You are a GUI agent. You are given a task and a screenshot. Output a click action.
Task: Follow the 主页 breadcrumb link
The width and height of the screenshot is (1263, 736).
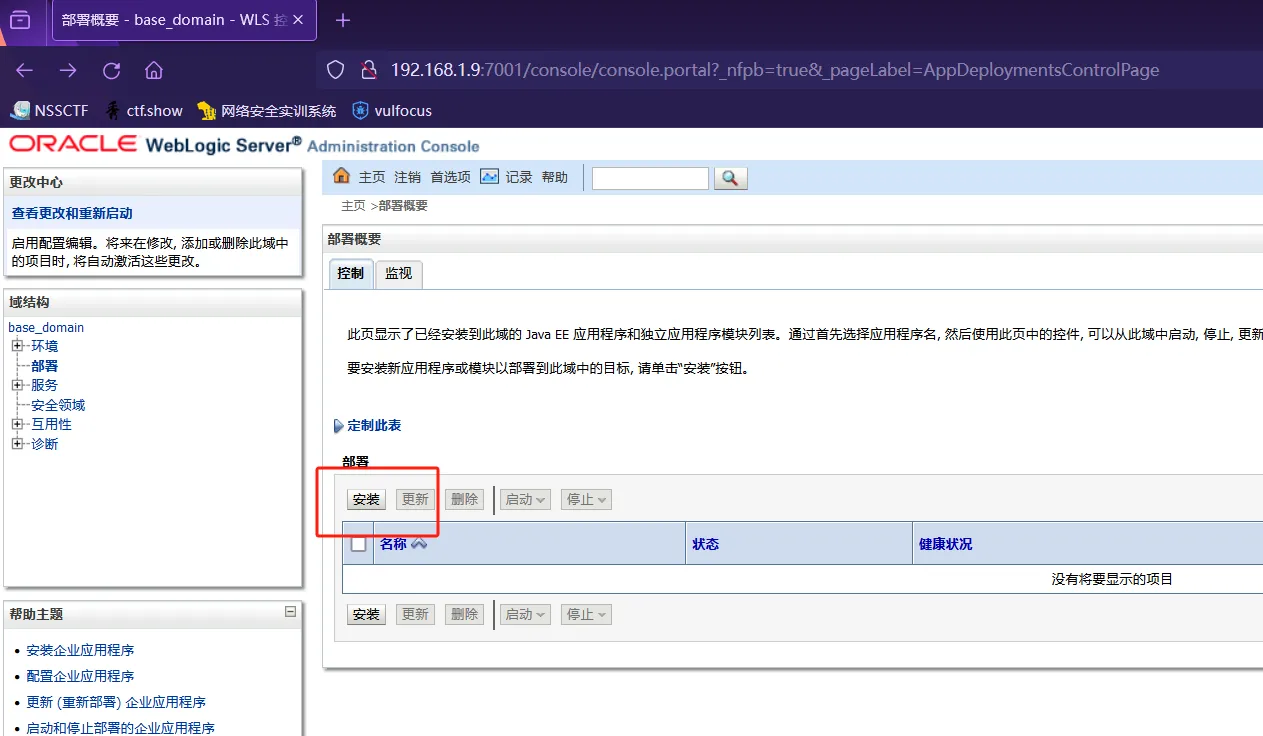[x=353, y=206]
